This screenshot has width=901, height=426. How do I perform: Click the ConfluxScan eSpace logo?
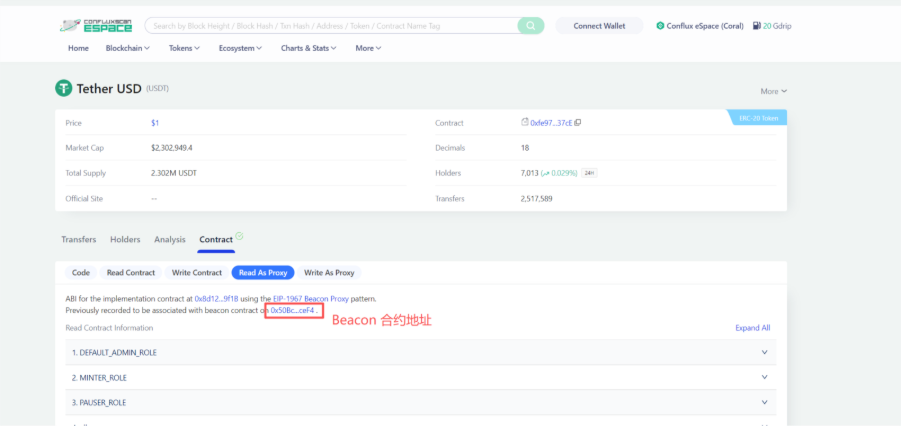point(96,25)
